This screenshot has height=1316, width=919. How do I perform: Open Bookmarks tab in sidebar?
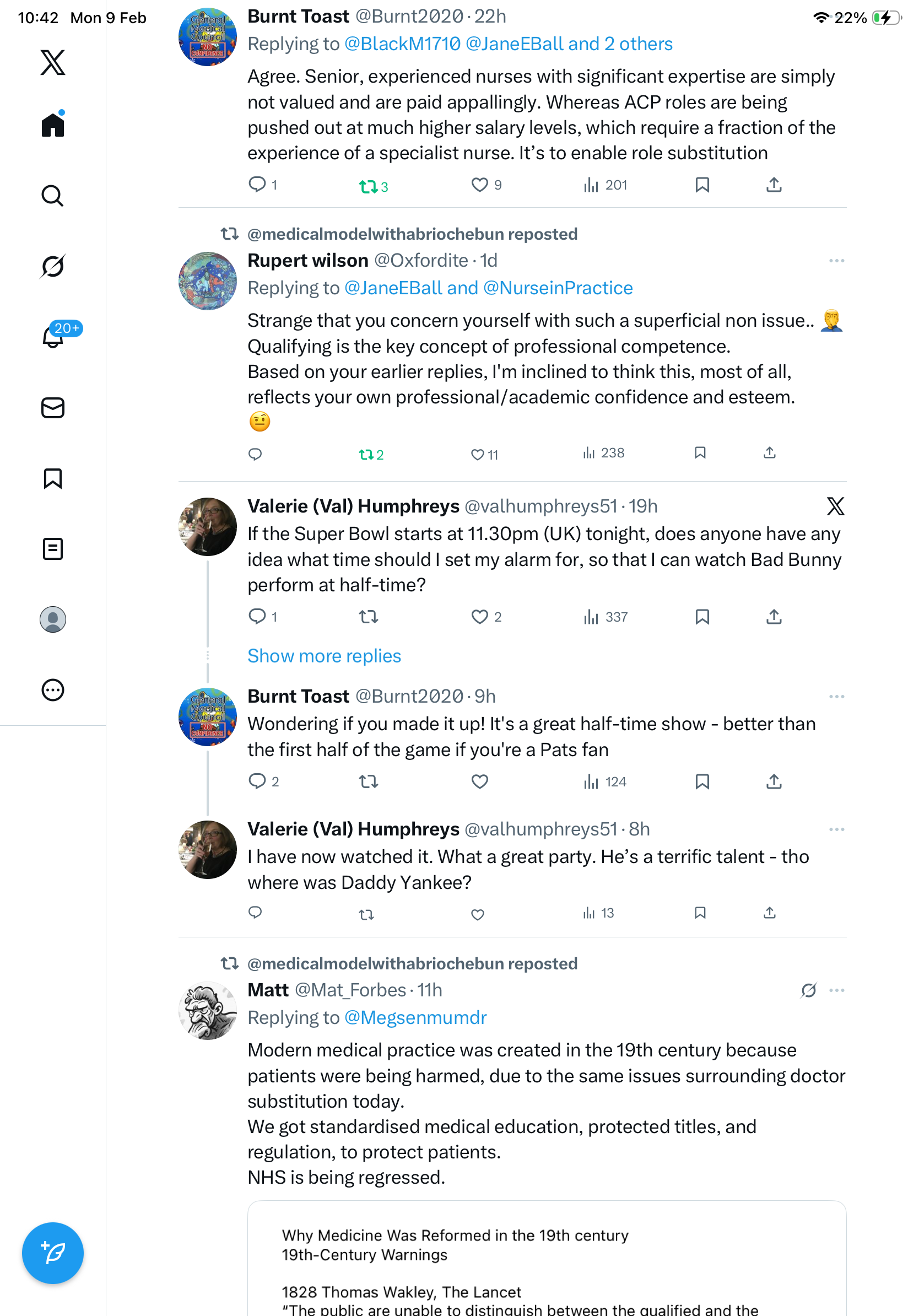pos(53,478)
